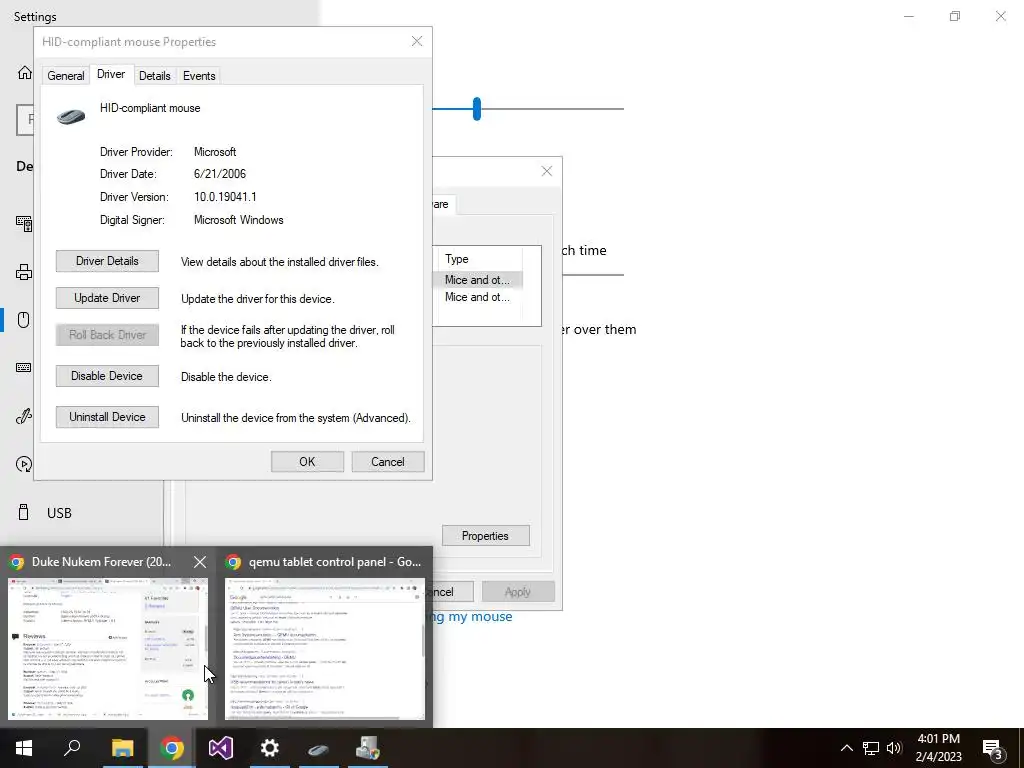
Task: Click the volume speaker tray icon
Action: 894,748
